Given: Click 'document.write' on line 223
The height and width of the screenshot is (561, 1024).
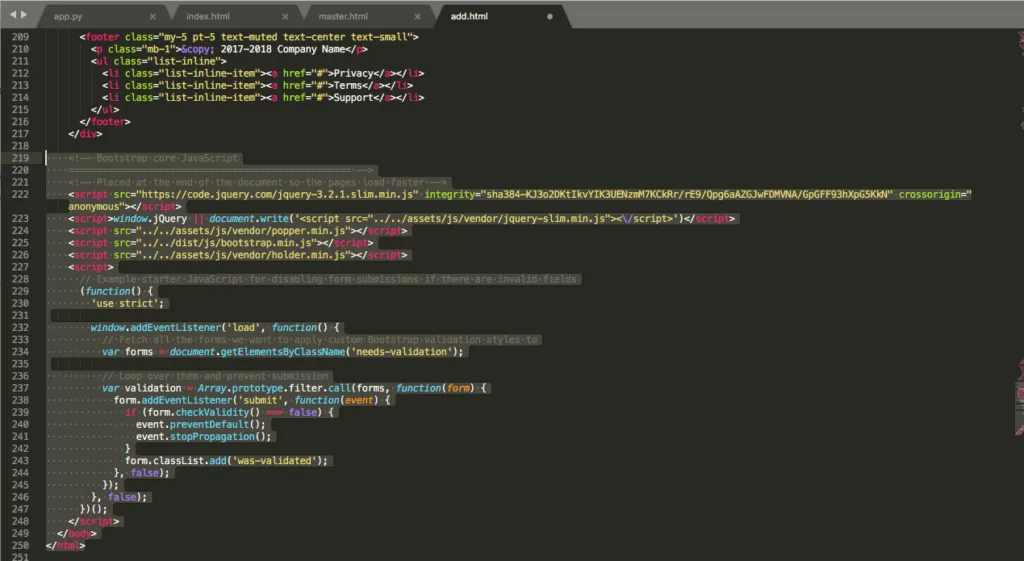Looking at the screenshot, I should 249,219.
